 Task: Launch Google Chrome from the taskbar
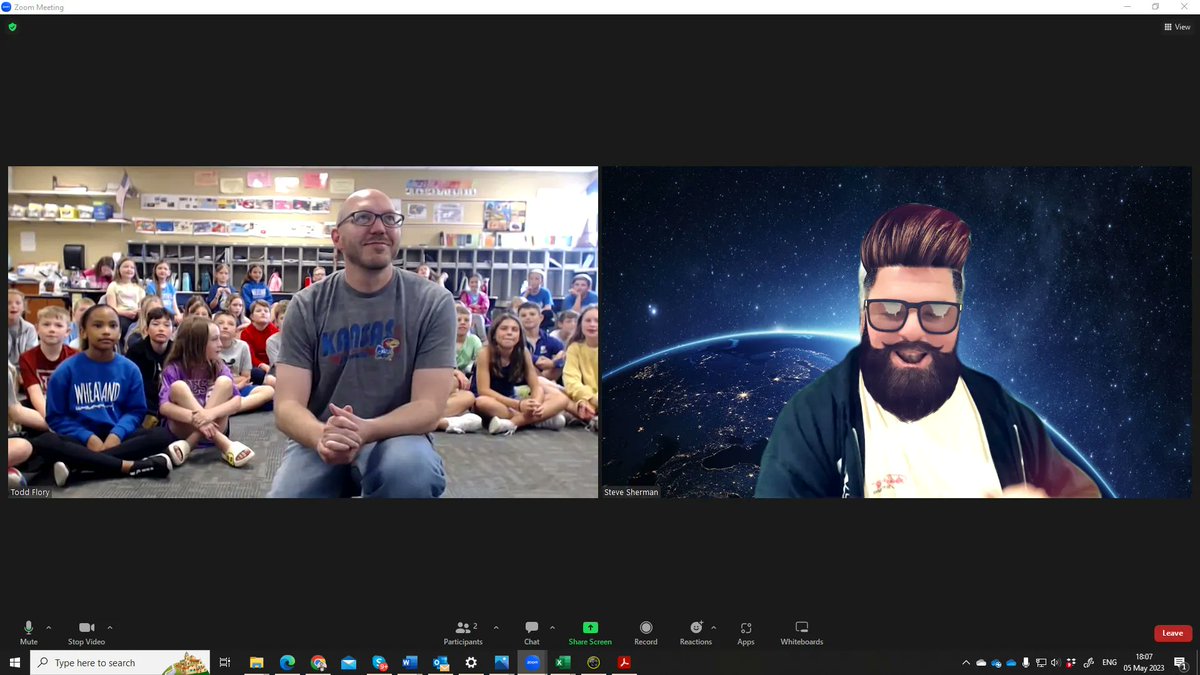pyautogui.click(x=318, y=662)
